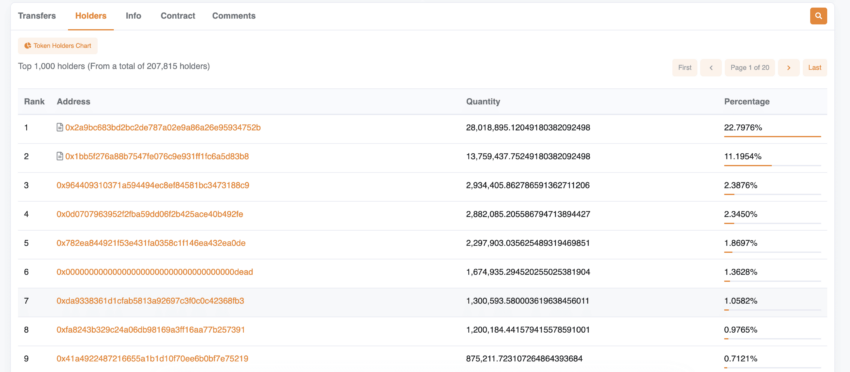The width and height of the screenshot is (850, 372).
Task: Jump to the First page
Action: click(x=685, y=68)
